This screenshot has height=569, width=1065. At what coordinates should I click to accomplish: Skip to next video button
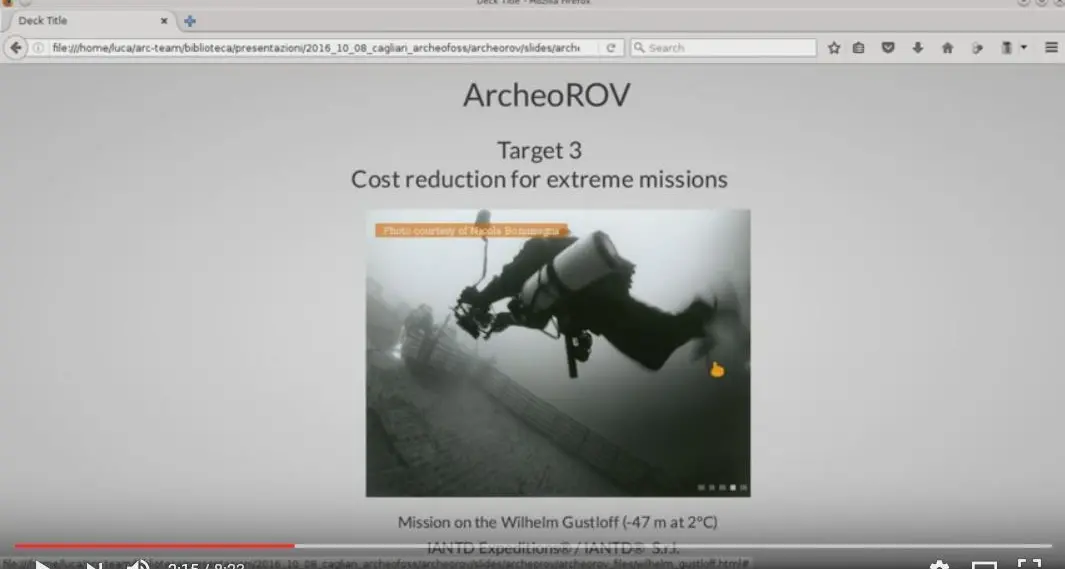click(x=92, y=566)
